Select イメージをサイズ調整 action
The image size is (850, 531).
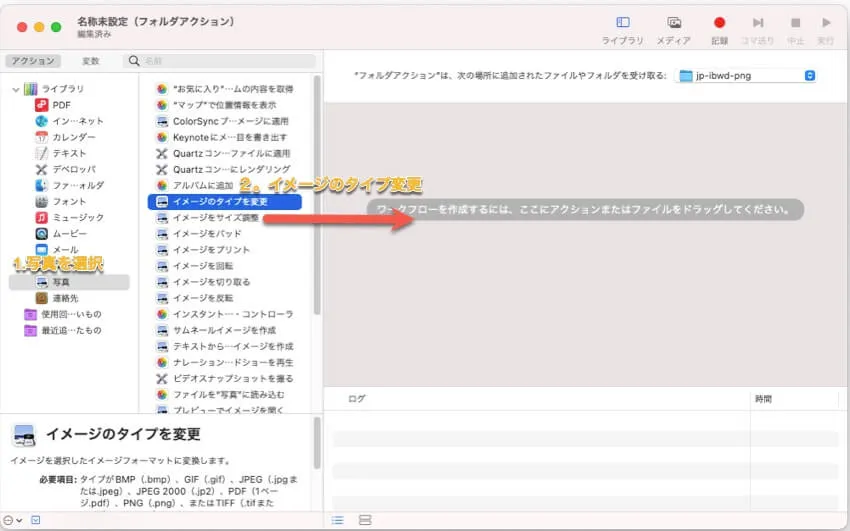[x=207, y=218]
